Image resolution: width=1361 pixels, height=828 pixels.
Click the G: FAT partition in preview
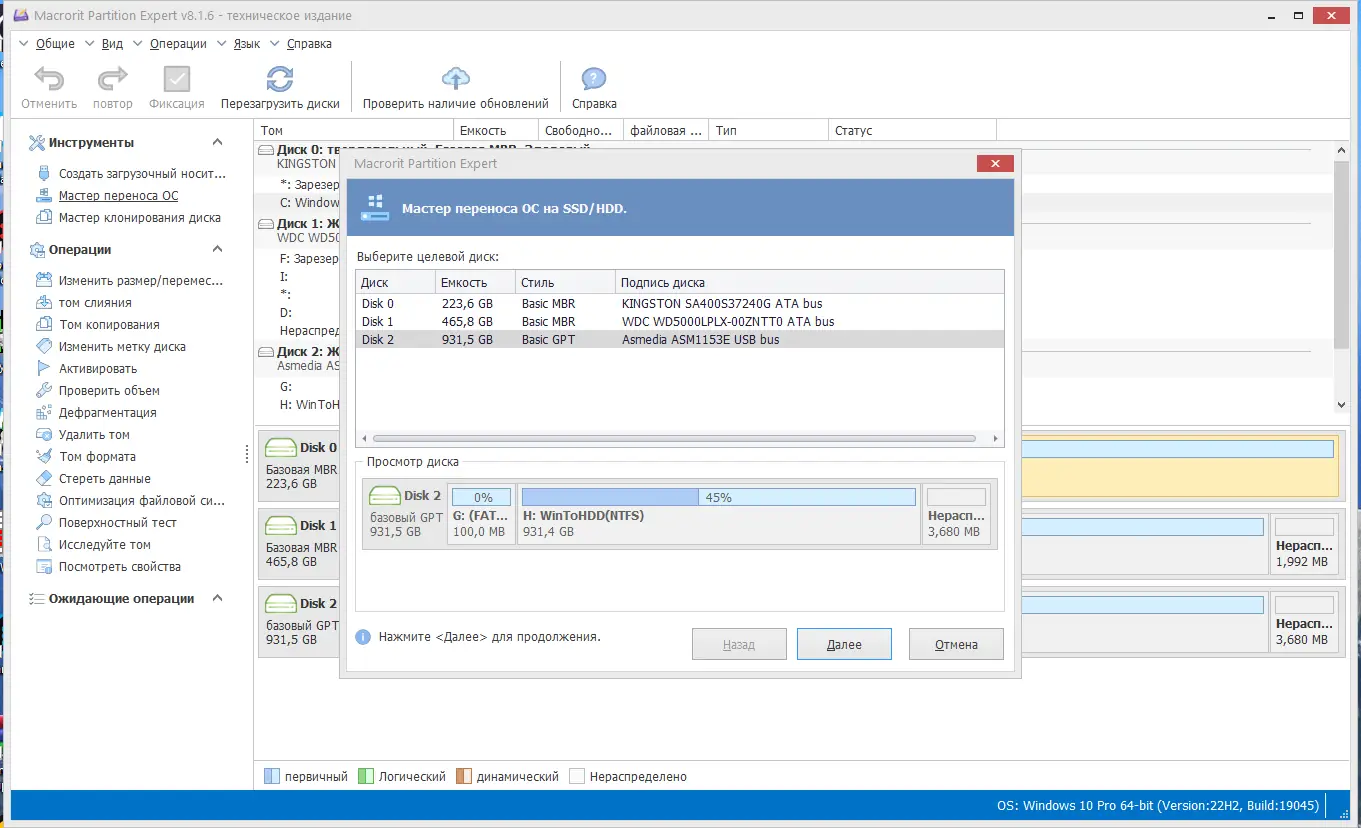tap(481, 514)
